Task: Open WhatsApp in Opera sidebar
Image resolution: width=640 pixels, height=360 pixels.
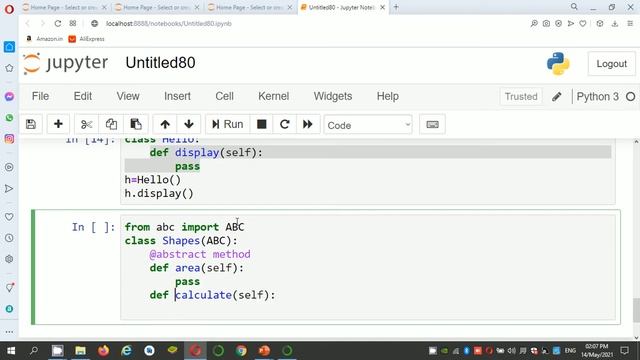Action: (9, 118)
